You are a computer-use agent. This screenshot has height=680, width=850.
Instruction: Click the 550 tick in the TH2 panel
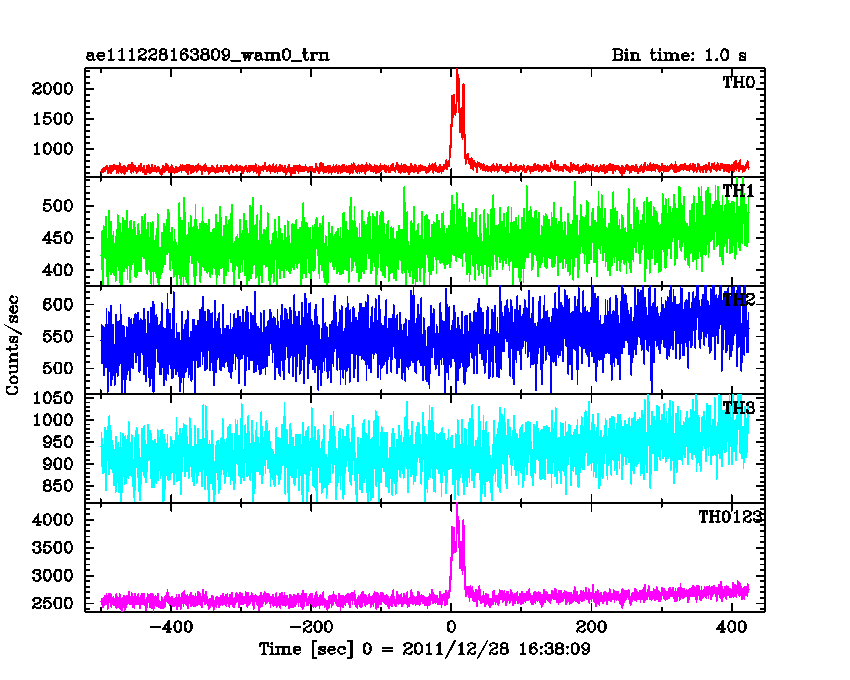pos(57,336)
